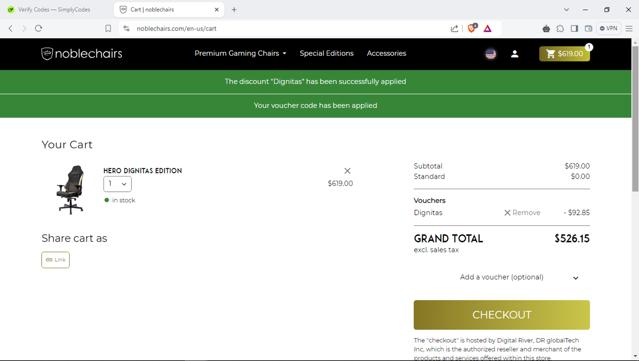
Task: Open the shopping cart $619.00 button
Action: (564, 54)
